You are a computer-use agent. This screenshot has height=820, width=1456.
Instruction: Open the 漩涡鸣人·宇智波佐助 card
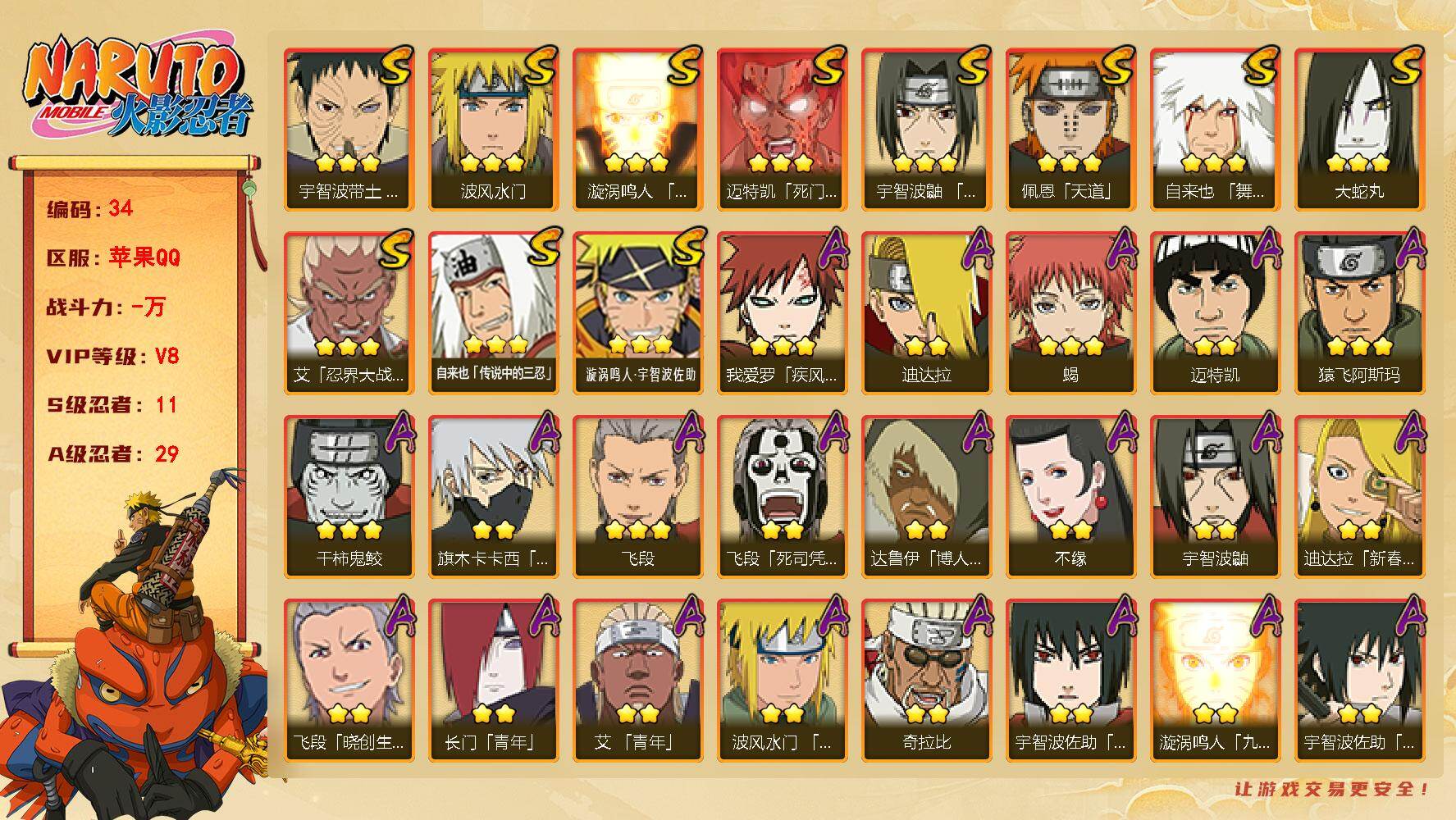[x=637, y=313]
